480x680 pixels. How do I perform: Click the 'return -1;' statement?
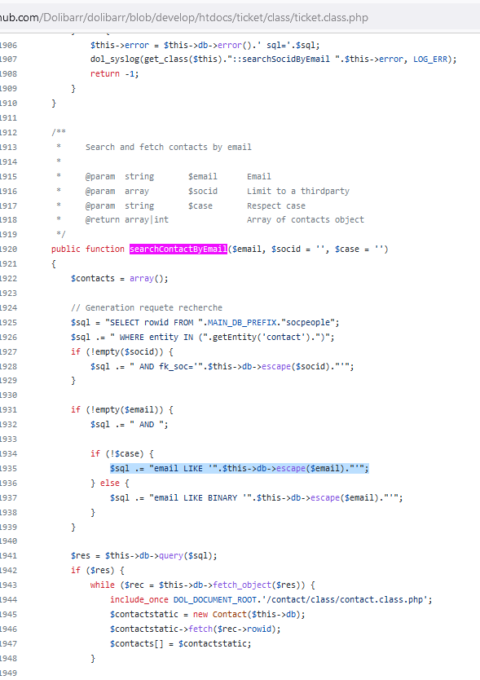tap(114, 74)
